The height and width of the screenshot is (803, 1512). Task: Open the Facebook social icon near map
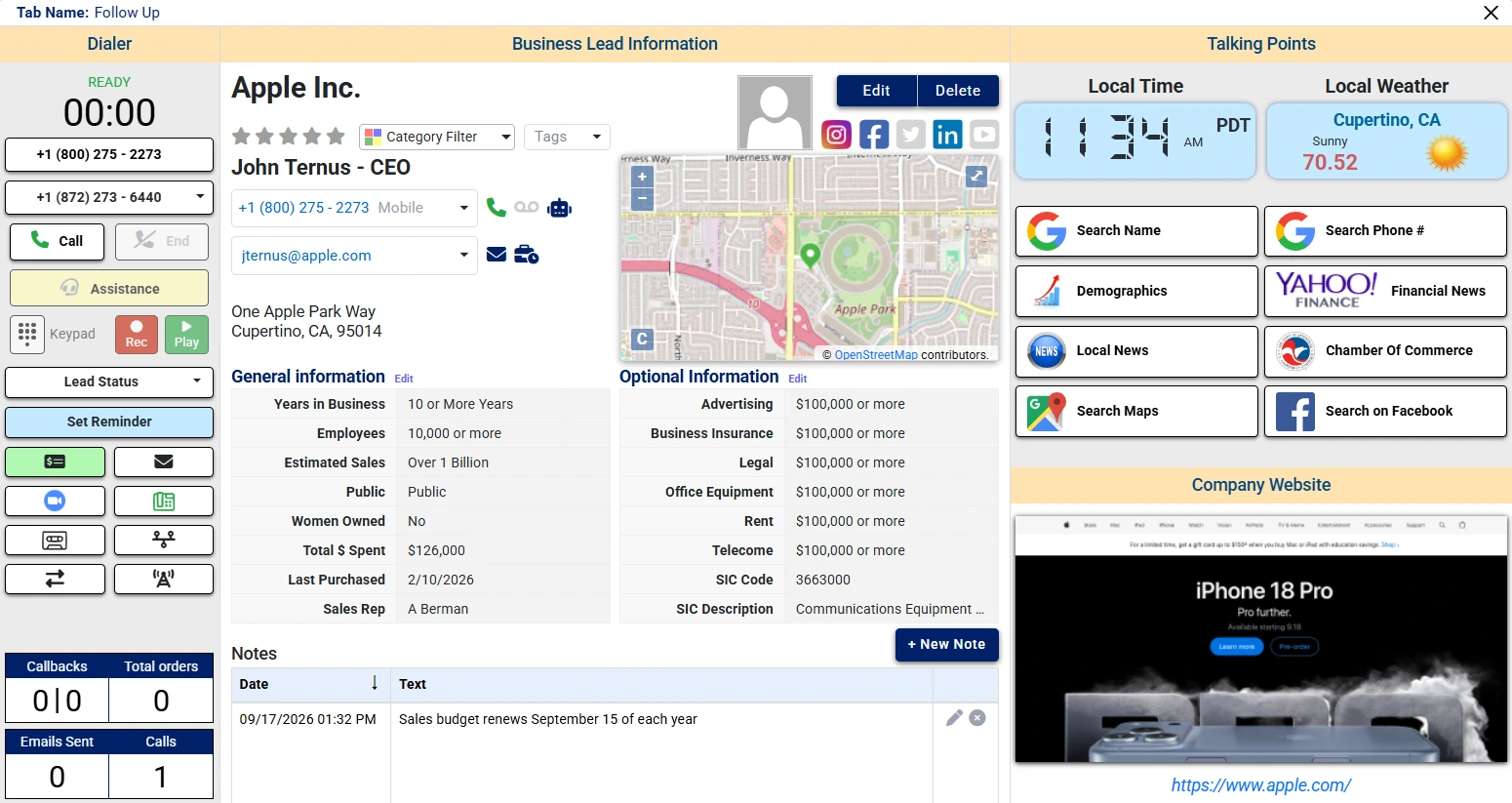tap(873, 134)
